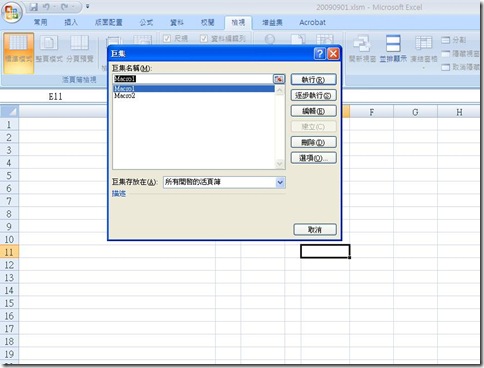Screen dimensions: 484x368
Task: Select row 19 header
Action: 9,354
